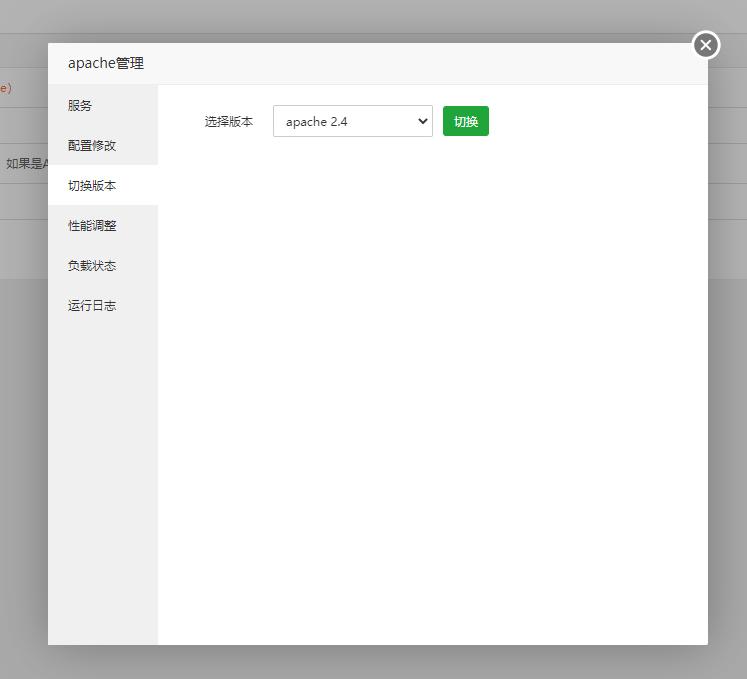
Task: Click the chevron arrow in version selector
Action: pos(422,121)
